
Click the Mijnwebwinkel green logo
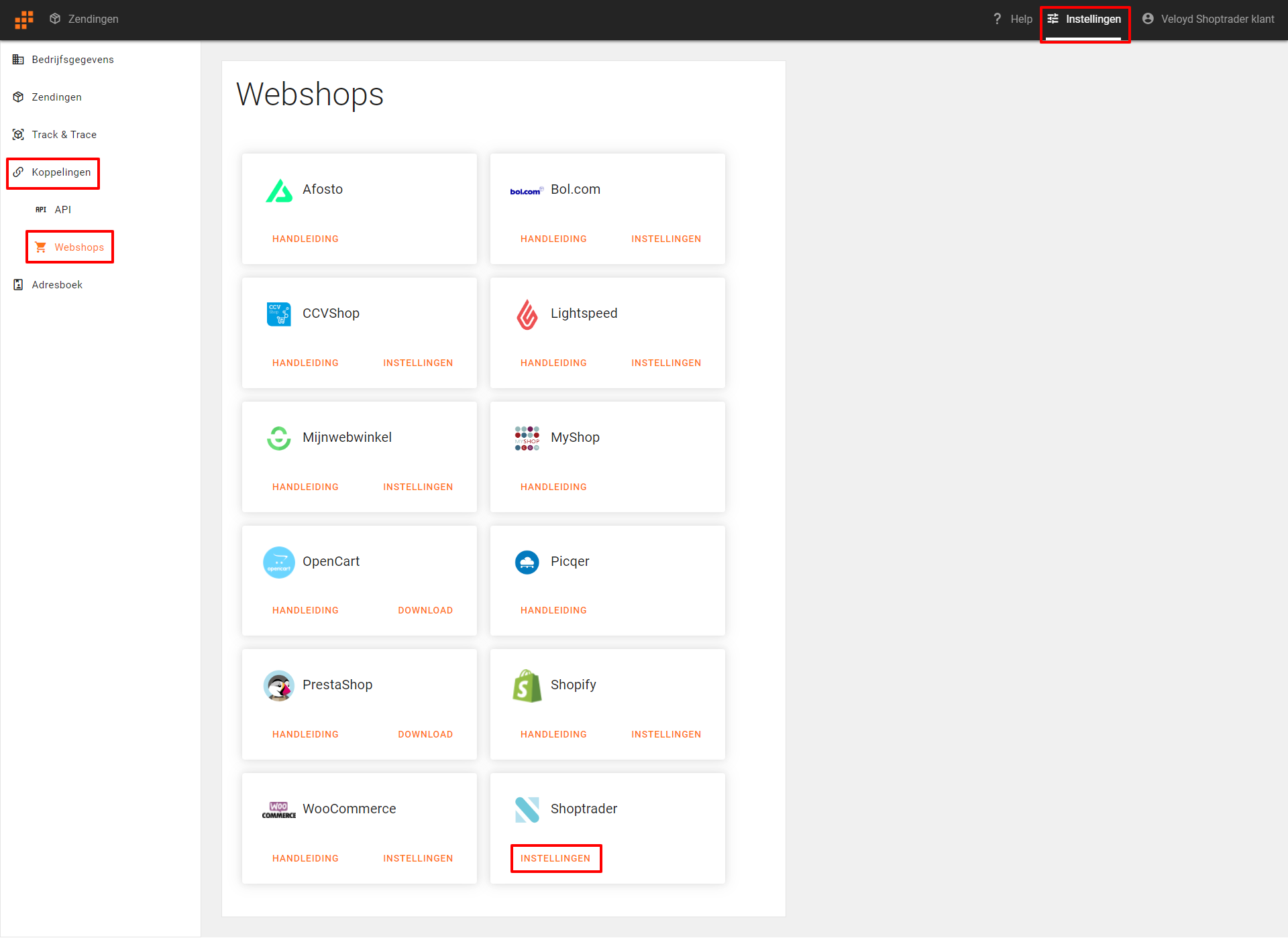pos(279,438)
